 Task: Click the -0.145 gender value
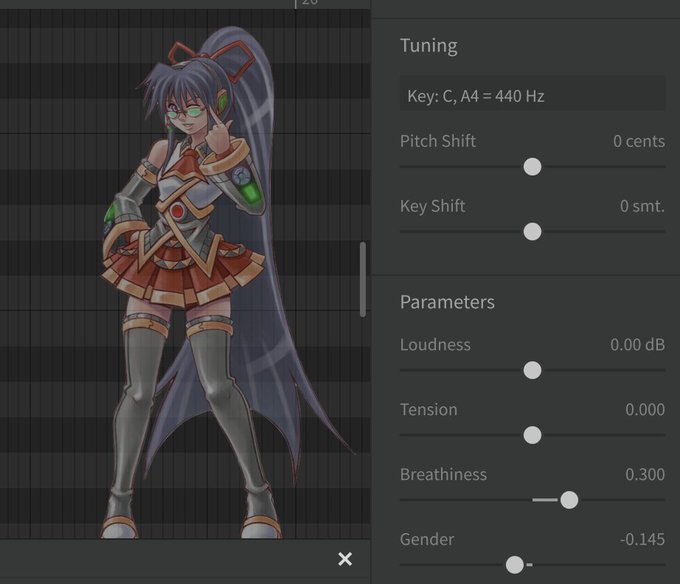642,539
